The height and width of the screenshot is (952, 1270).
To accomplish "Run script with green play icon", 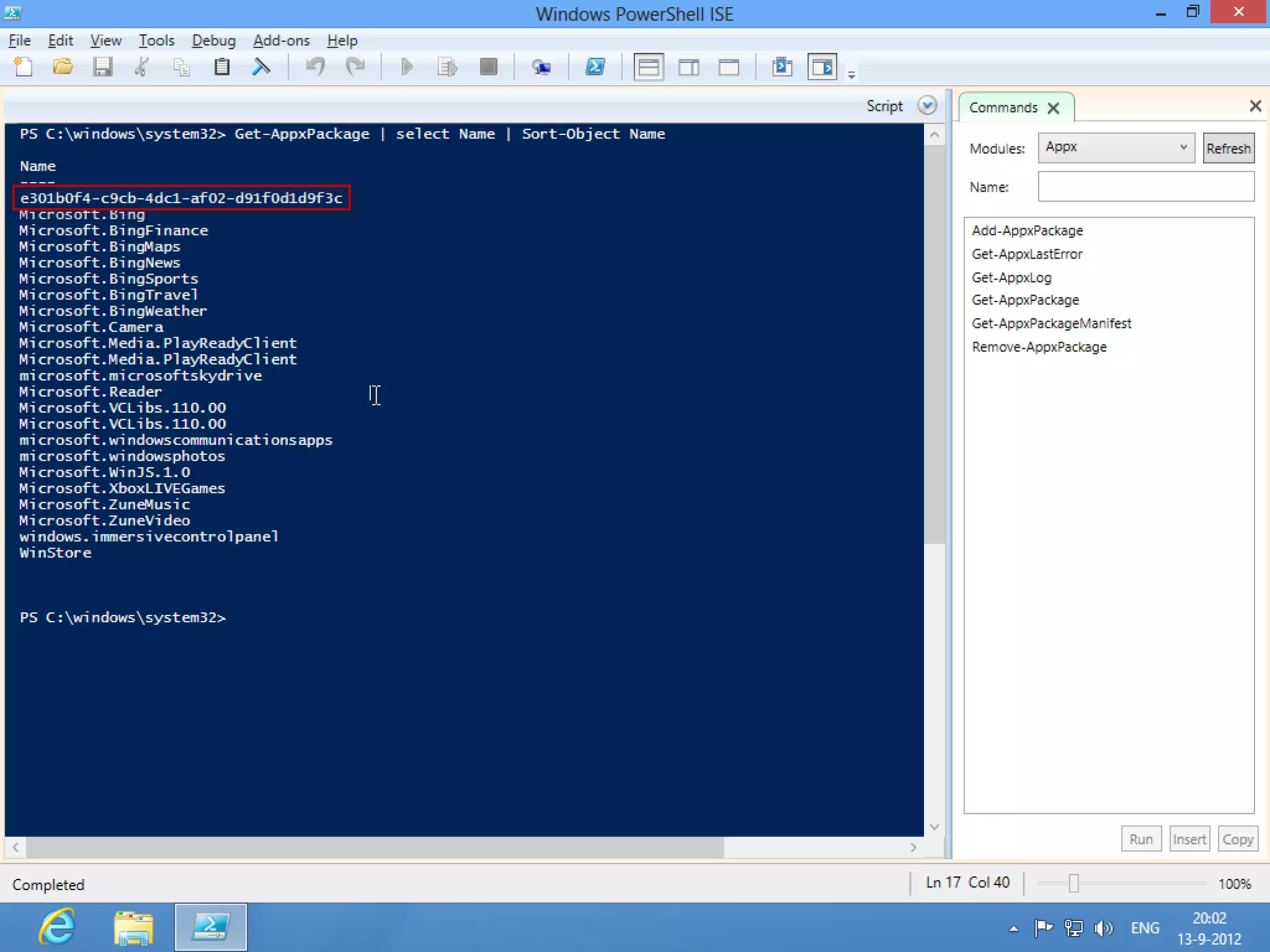I will (x=407, y=66).
